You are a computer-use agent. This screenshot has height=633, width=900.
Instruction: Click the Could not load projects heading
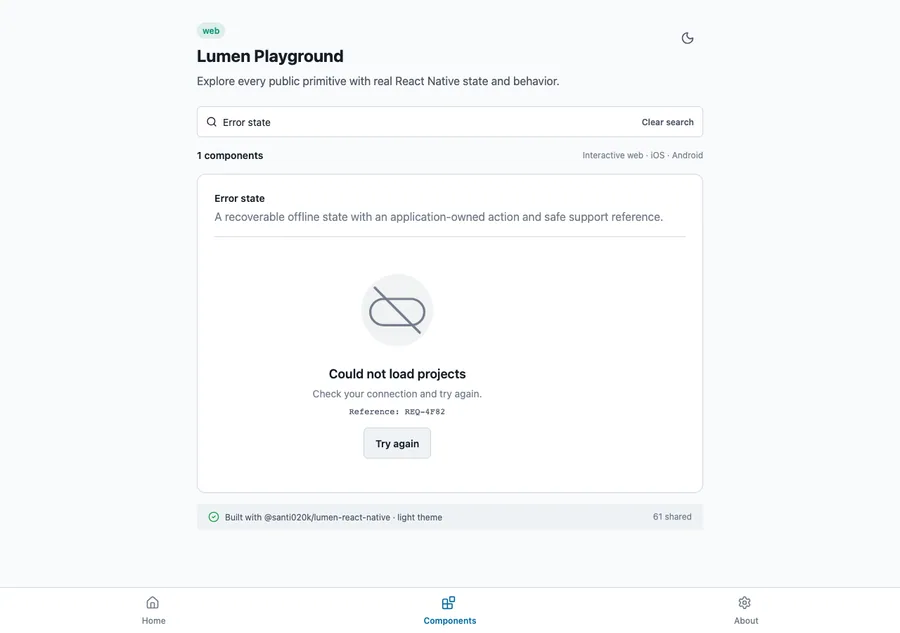click(x=397, y=374)
